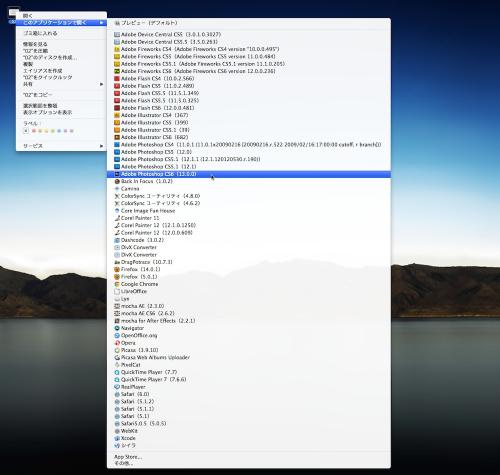
Task: Click the Adobe Illustrator CS6 icon
Action: tap(117, 137)
